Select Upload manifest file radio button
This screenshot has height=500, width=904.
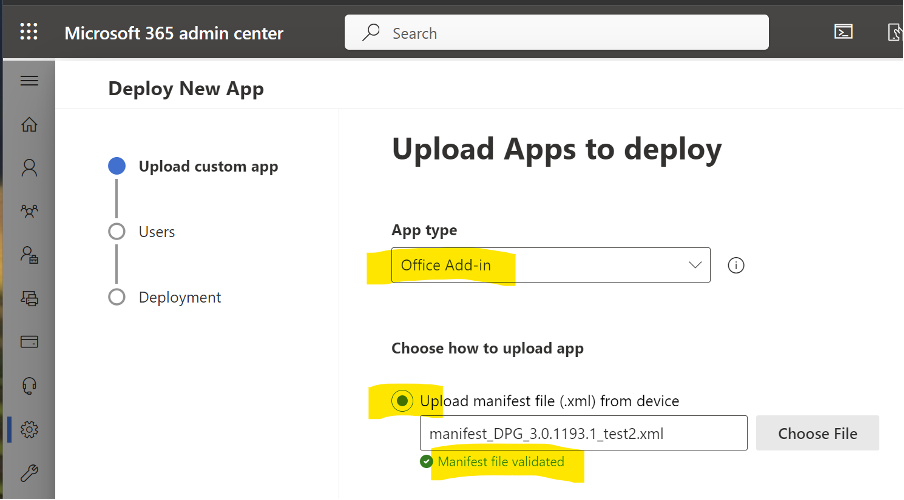click(x=402, y=401)
